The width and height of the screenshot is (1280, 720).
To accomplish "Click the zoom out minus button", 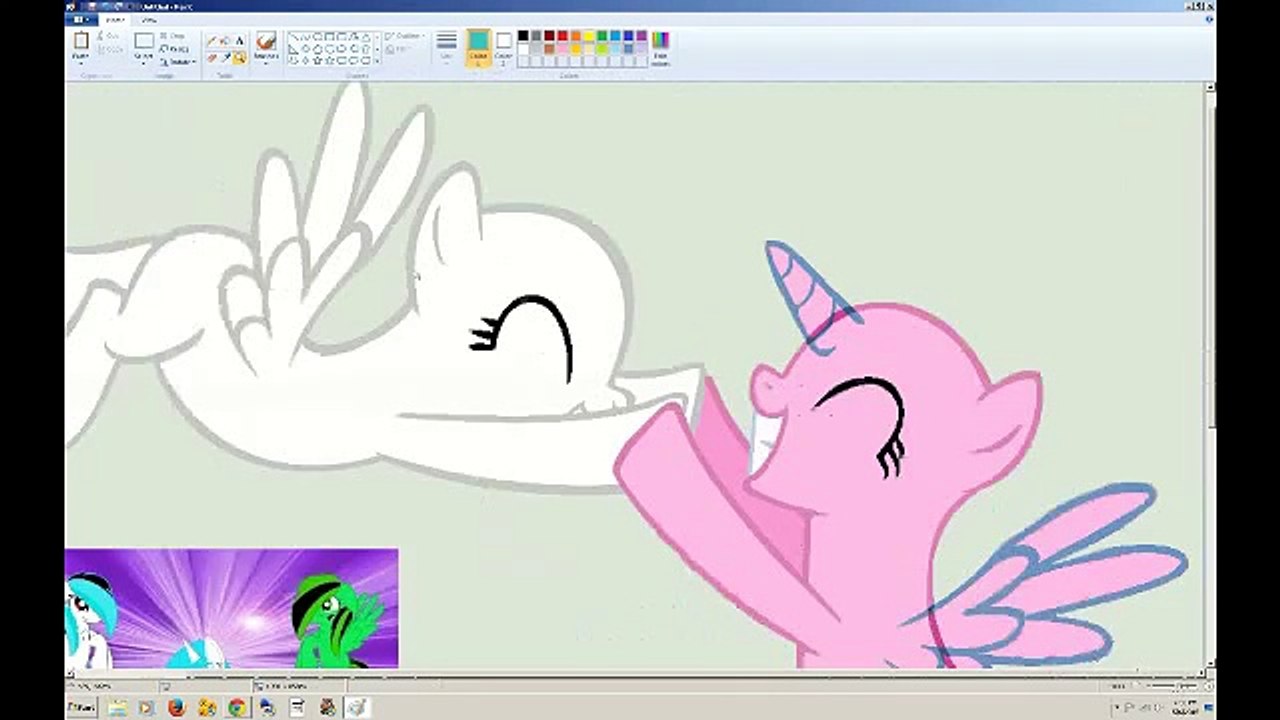I will click(1147, 686).
